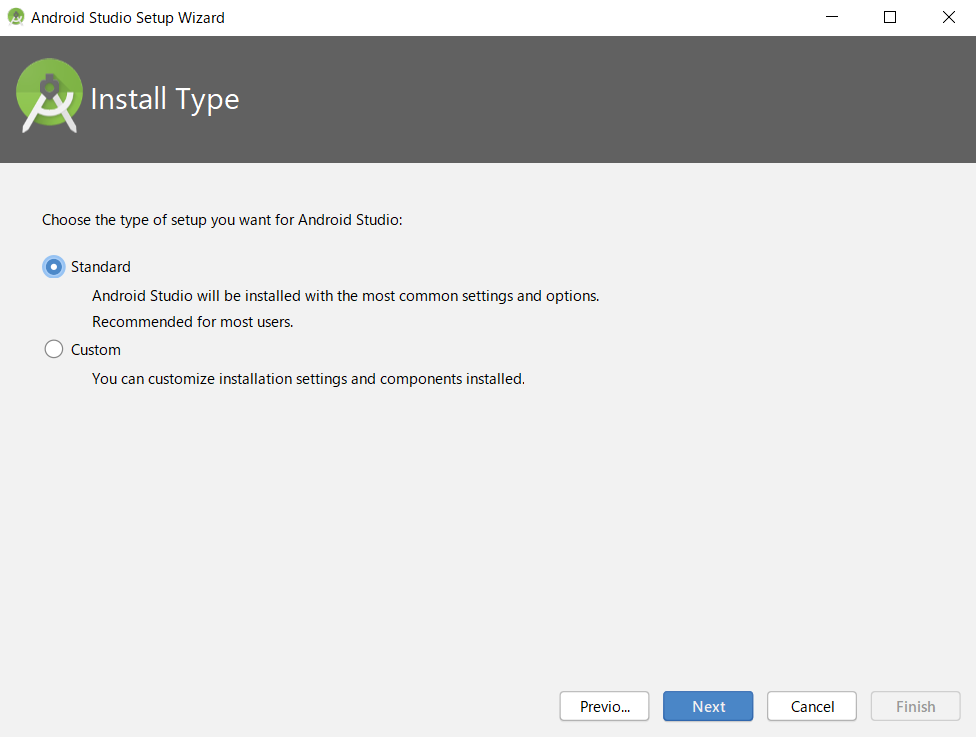Click the 'most common settings and options' description
This screenshot has width=976, height=737.
point(345,296)
